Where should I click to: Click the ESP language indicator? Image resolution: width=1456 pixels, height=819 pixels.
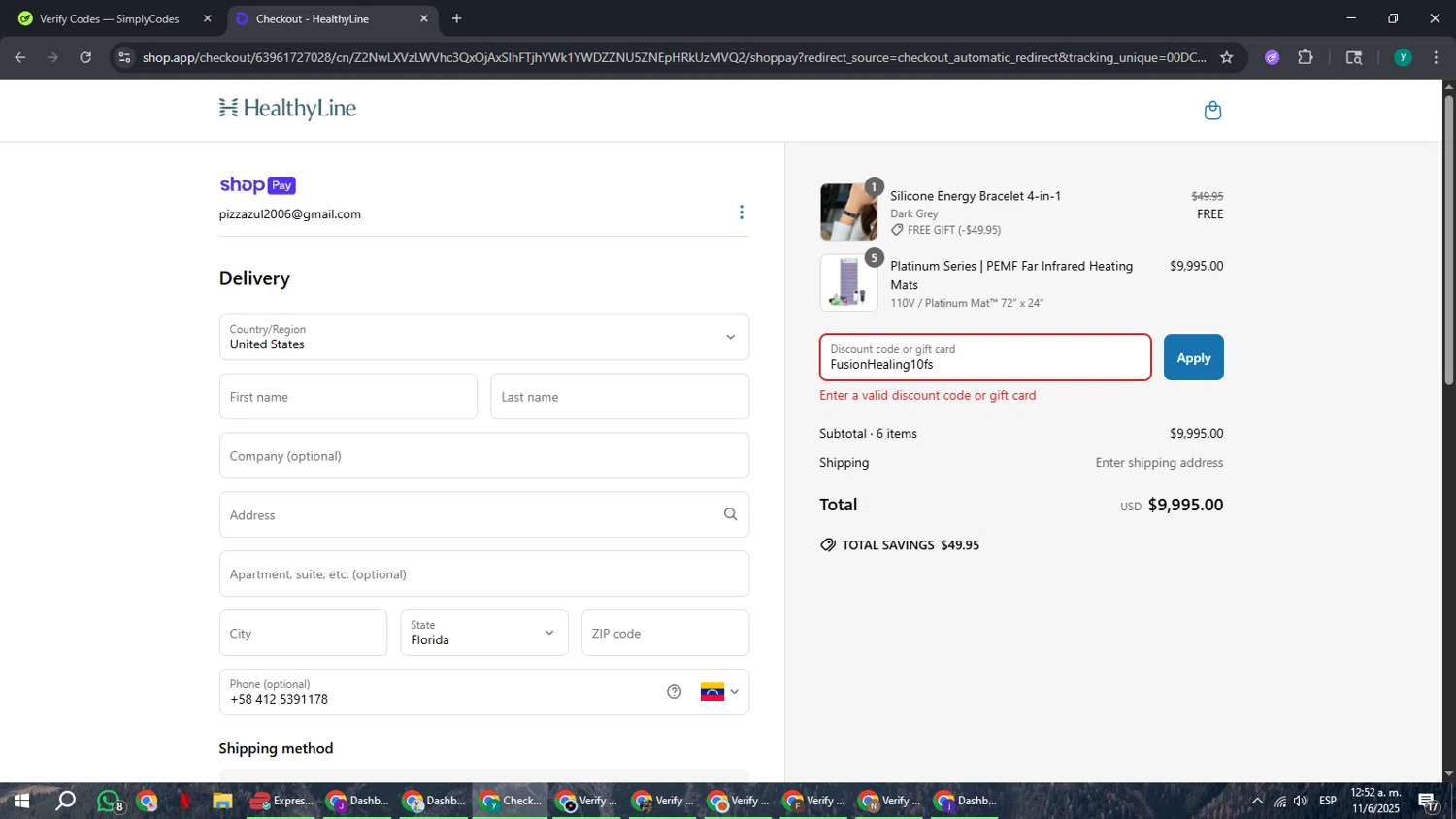(1328, 801)
